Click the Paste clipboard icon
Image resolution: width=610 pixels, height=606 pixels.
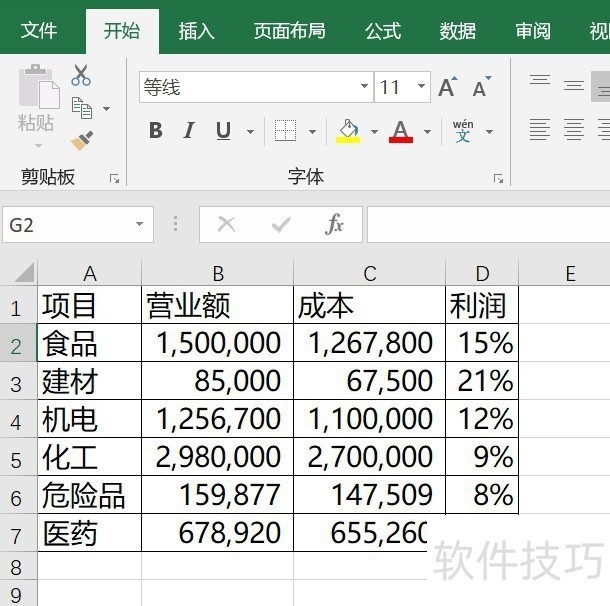click(x=39, y=86)
